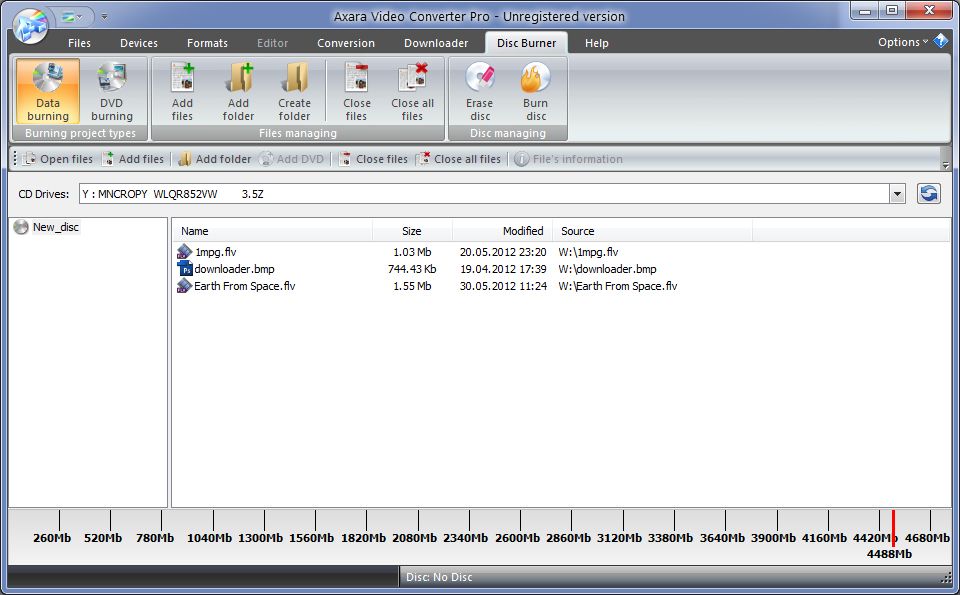The width and height of the screenshot is (960, 595).
Task: Click Close all files in secondary toolbar
Action: (459, 159)
